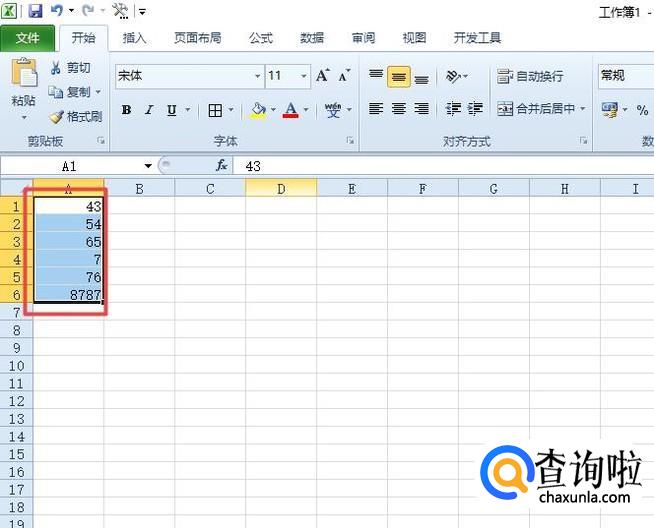Click cell containing 8787
Viewport: 654px width, 528px height.
[68, 294]
